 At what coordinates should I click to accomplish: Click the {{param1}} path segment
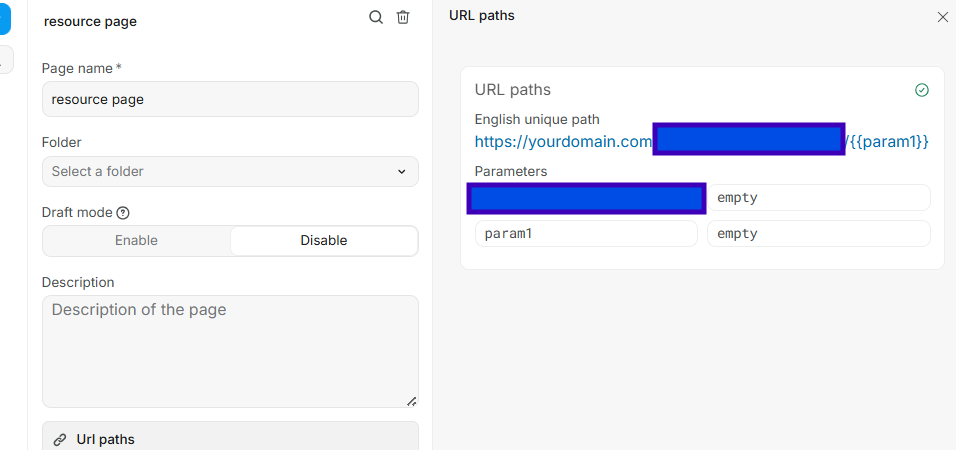889,142
